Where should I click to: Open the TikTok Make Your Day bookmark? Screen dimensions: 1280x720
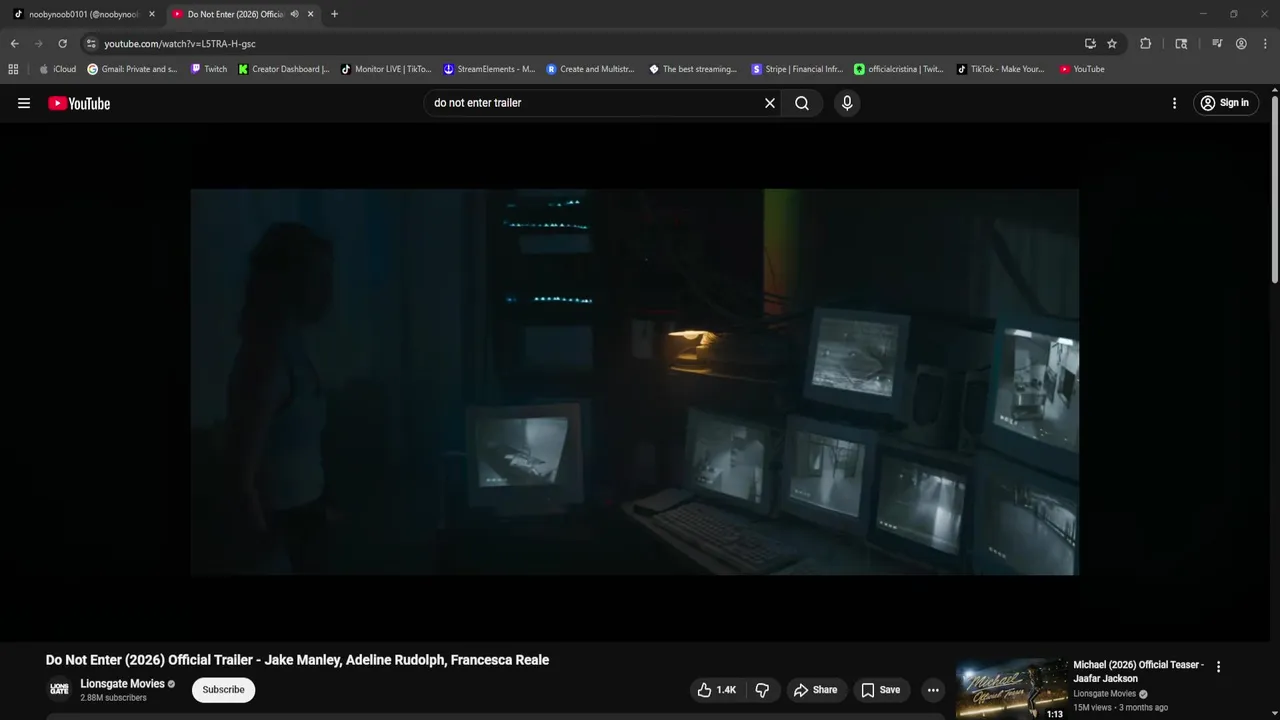(1001, 69)
